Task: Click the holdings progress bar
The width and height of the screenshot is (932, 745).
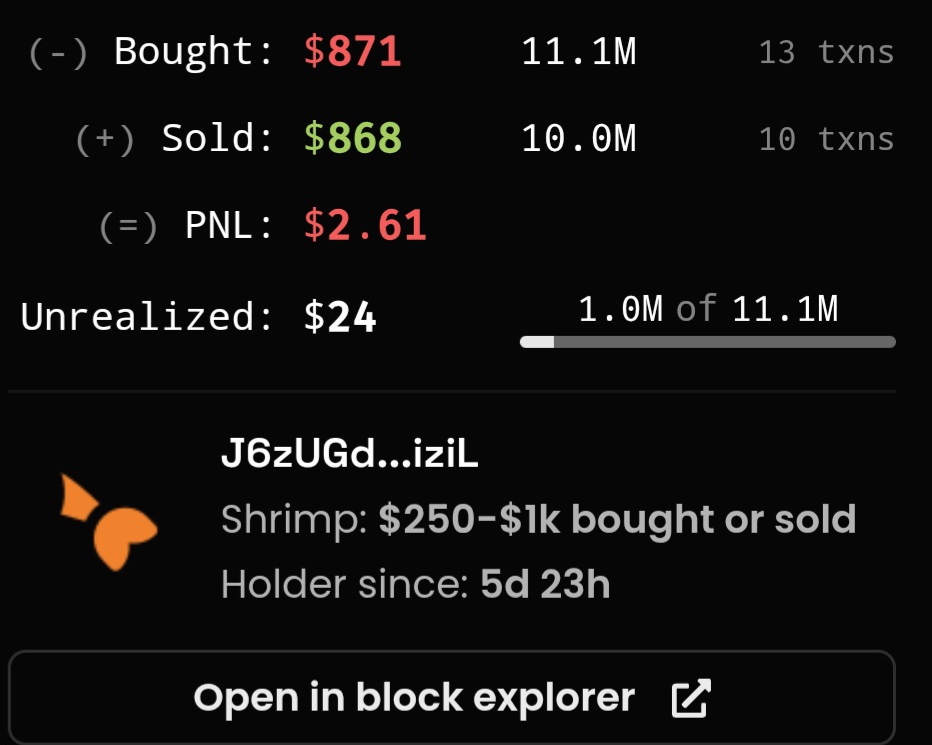Action: 707,342
